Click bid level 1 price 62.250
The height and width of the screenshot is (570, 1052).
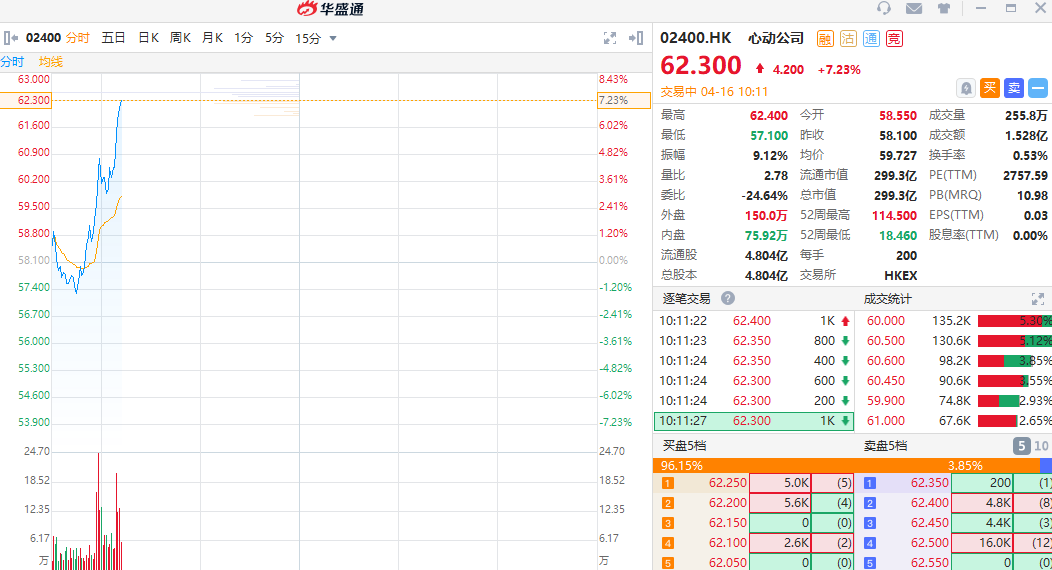tap(727, 483)
